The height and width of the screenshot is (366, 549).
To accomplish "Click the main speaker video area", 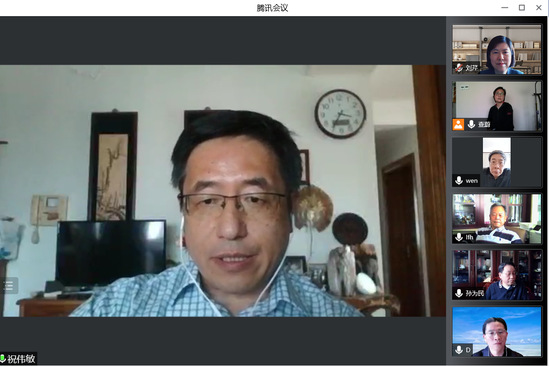I will tap(223, 191).
